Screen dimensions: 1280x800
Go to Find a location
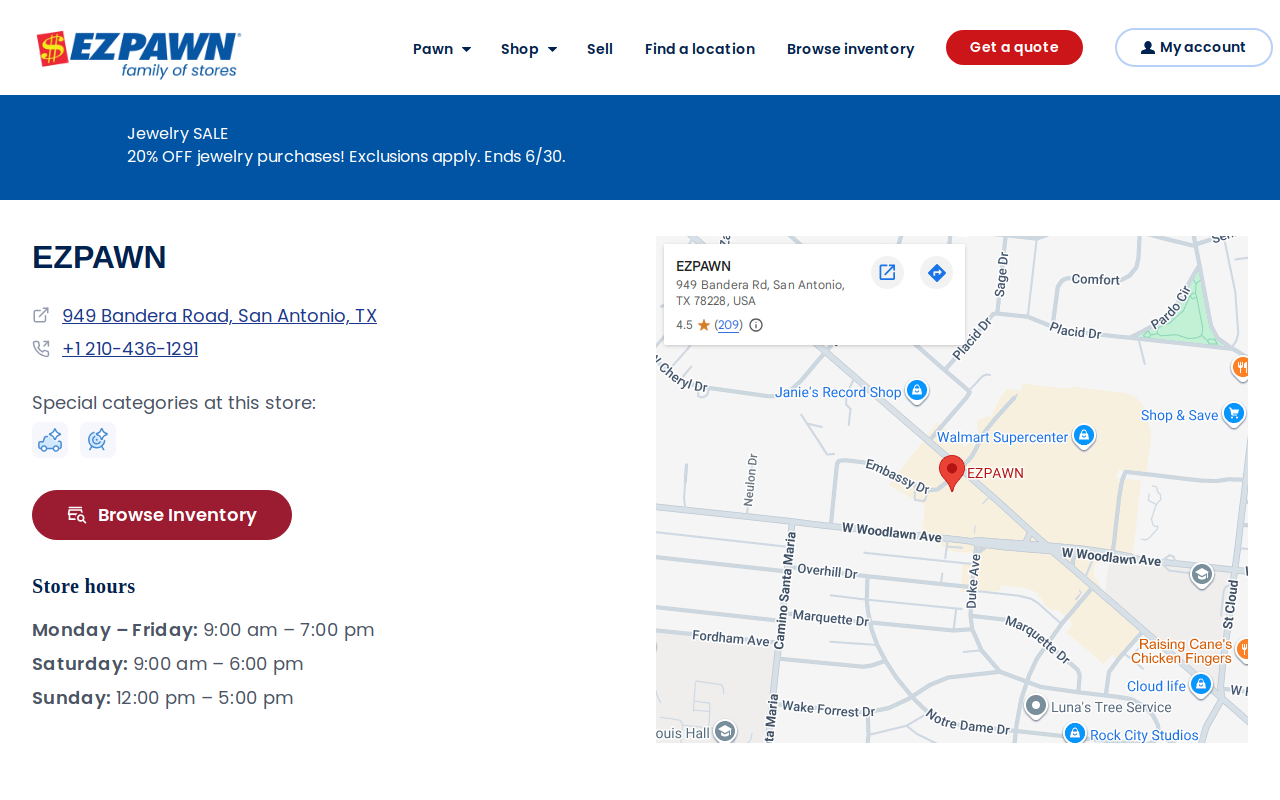(x=700, y=49)
